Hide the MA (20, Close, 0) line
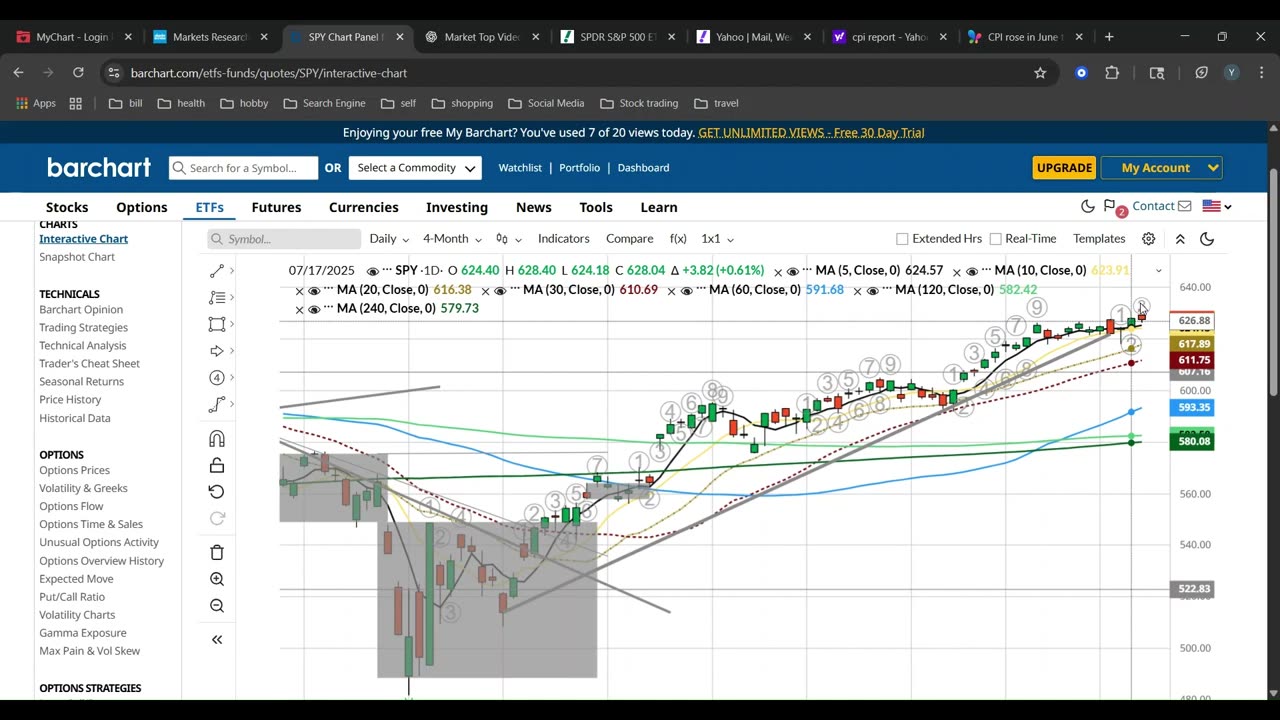 (314, 290)
